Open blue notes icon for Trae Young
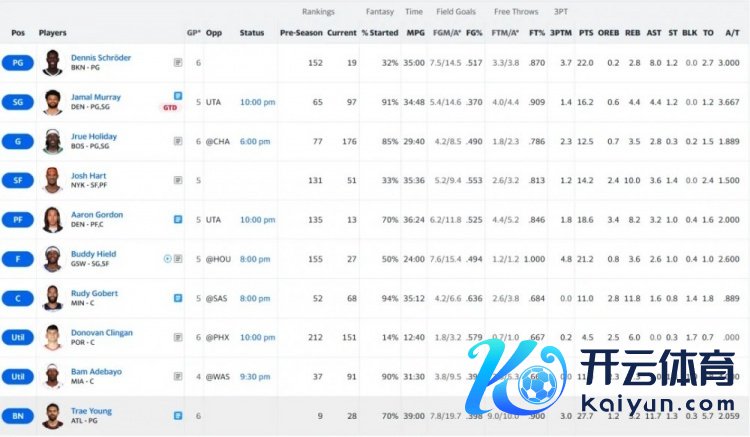This screenshot has height=437, width=750. point(178,415)
